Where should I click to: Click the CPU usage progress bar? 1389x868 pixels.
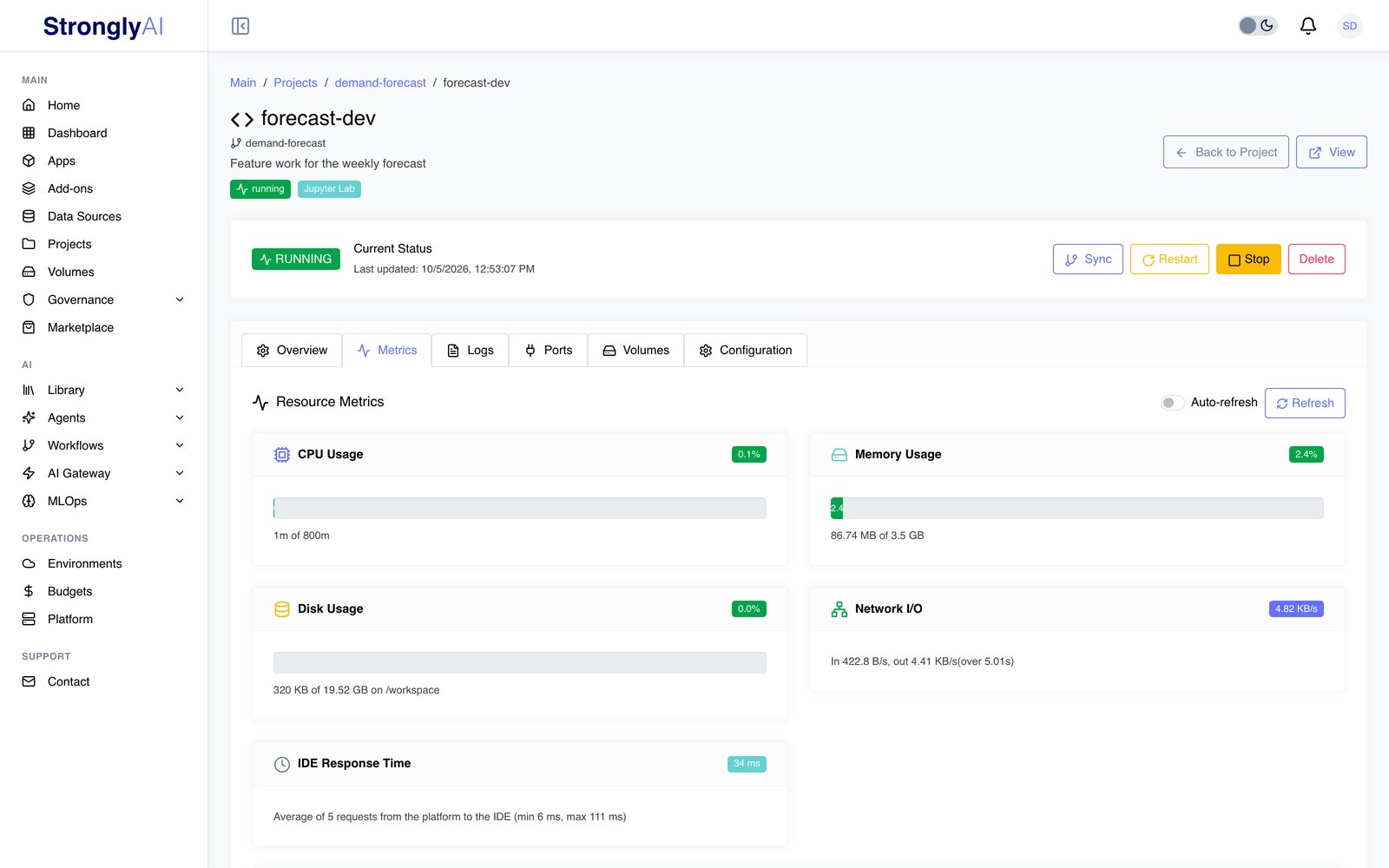pos(520,508)
